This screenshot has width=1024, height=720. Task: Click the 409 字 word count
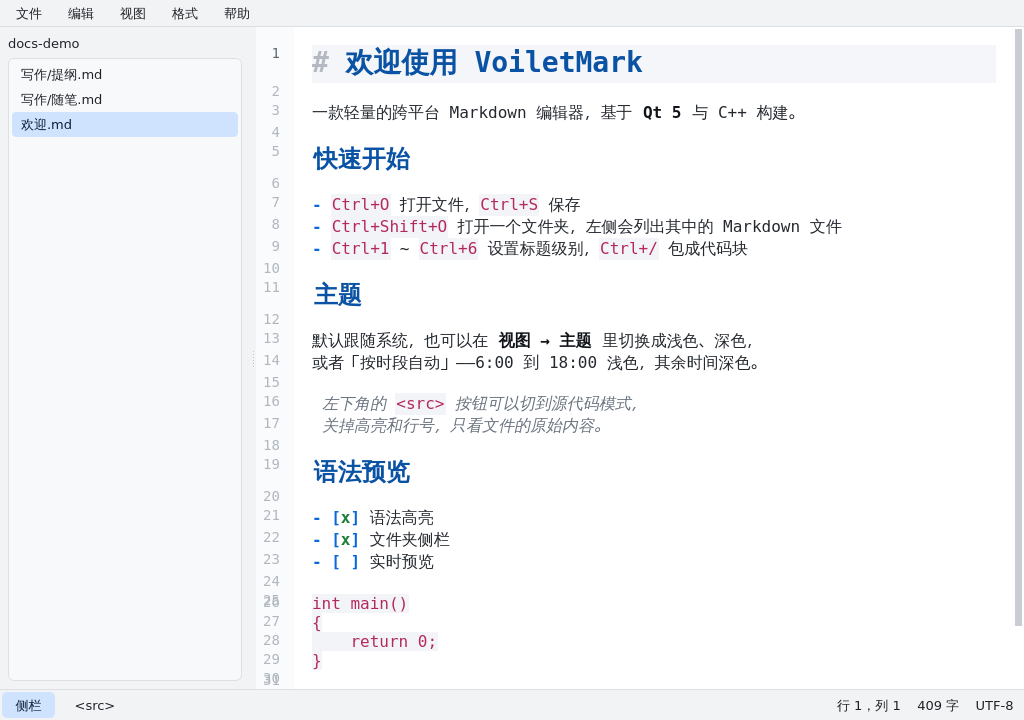click(938, 706)
